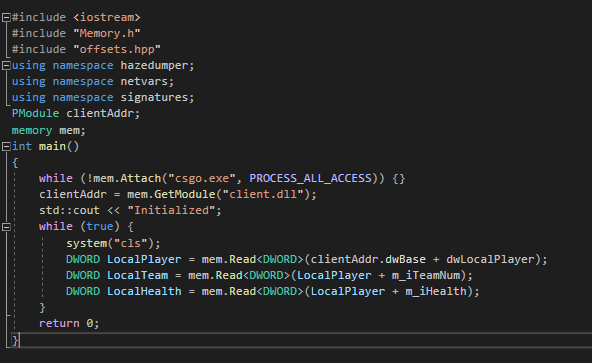The height and width of the screenshot is (363, 592).
Task: Click clientAddr in the PModule declaration
Action: pyautogui.click(x=100, y=113)
